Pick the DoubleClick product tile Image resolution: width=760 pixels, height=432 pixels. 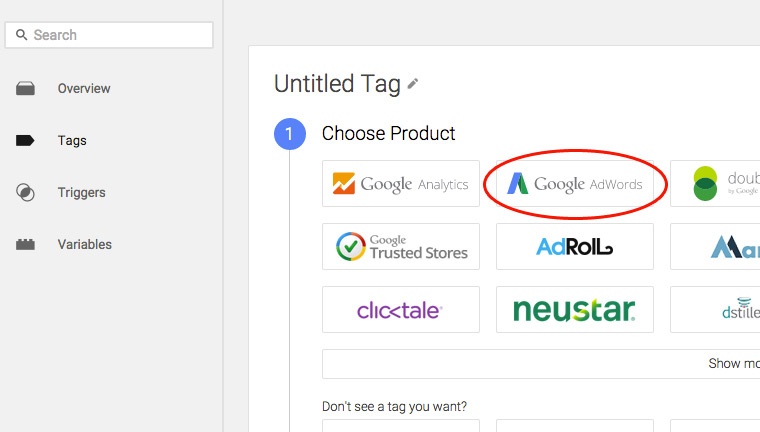[715, 184]
